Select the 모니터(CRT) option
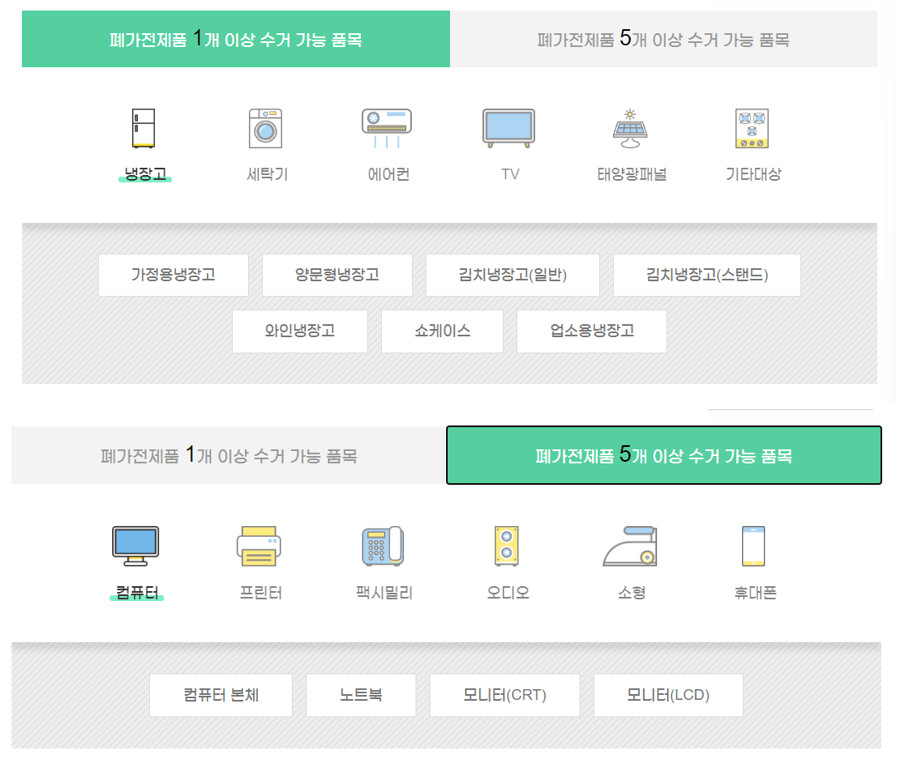The image size is (897, 765). (x=505, y=695)
